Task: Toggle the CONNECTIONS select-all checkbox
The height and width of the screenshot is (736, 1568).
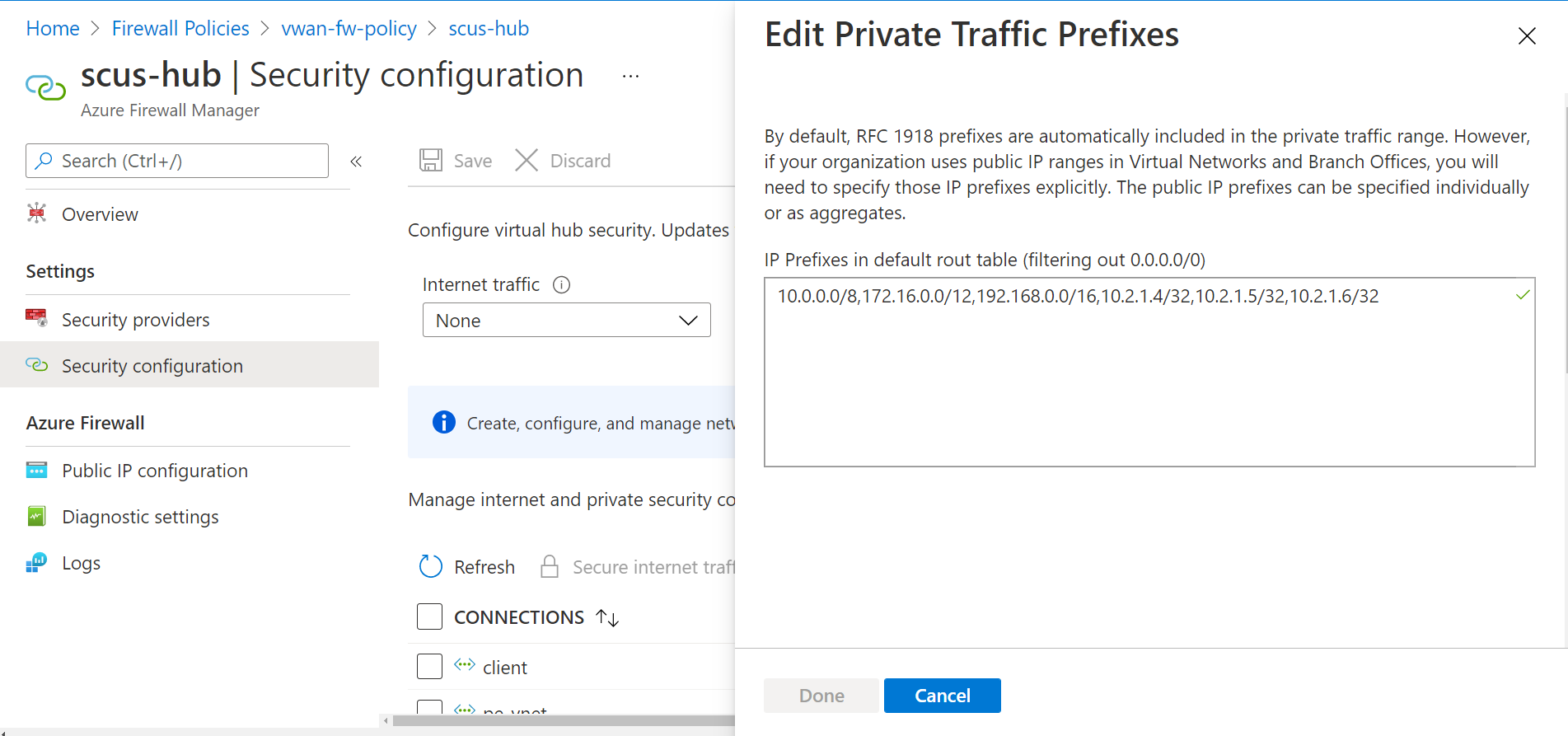Action: point(429,616)
